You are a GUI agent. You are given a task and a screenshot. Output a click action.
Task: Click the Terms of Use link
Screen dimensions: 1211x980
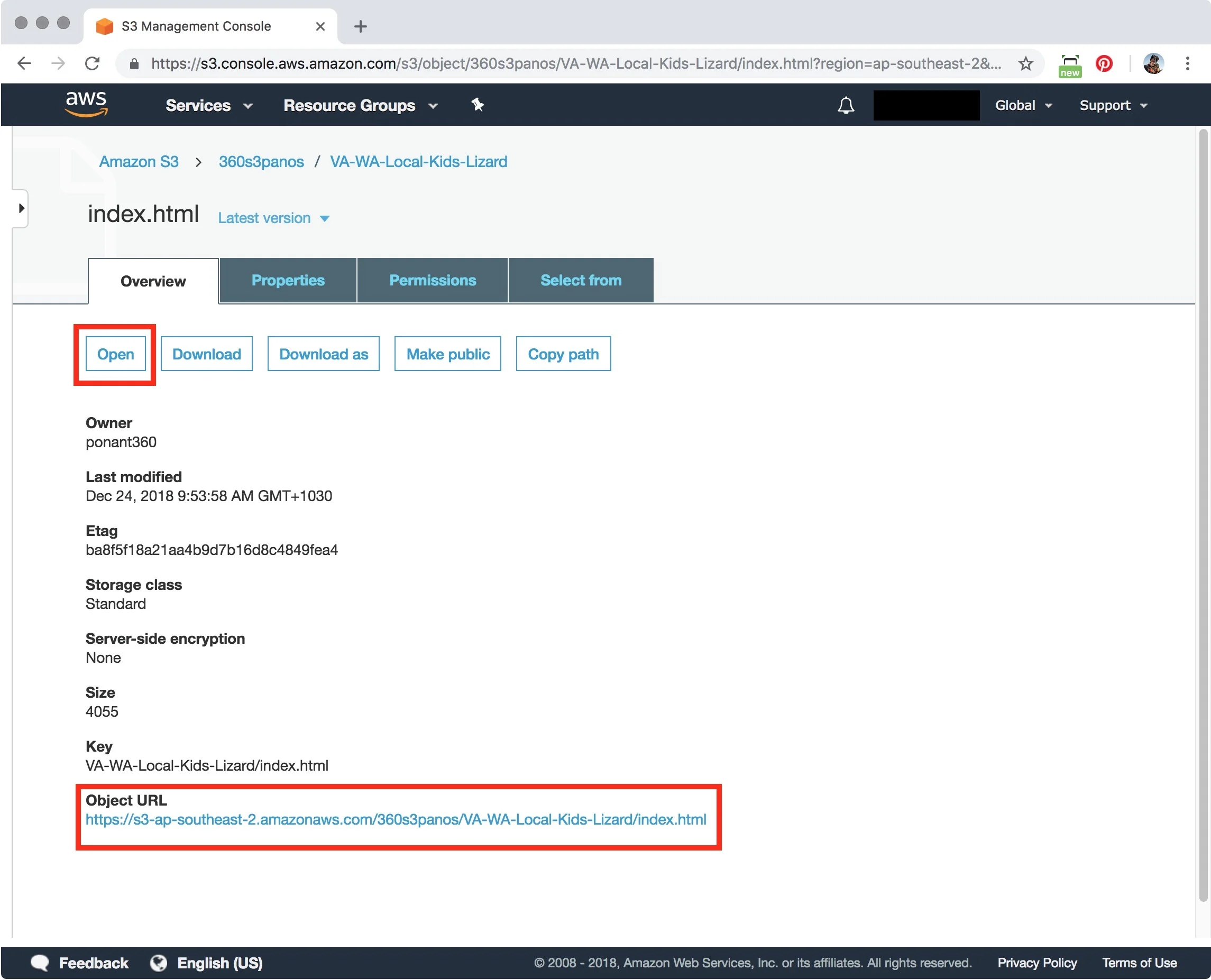pyautogui.click(x=1140, y=963)
